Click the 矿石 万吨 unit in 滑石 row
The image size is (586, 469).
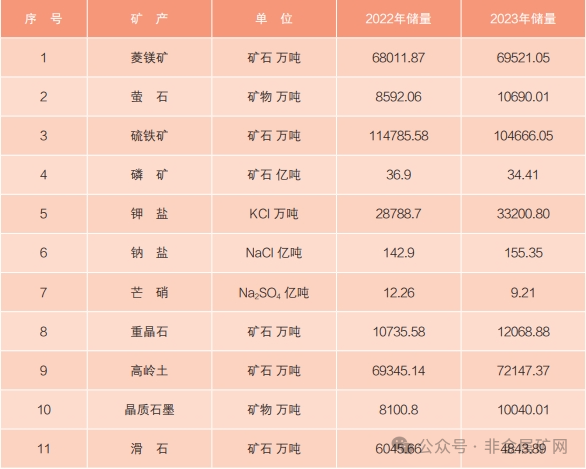tap(274, 449)
